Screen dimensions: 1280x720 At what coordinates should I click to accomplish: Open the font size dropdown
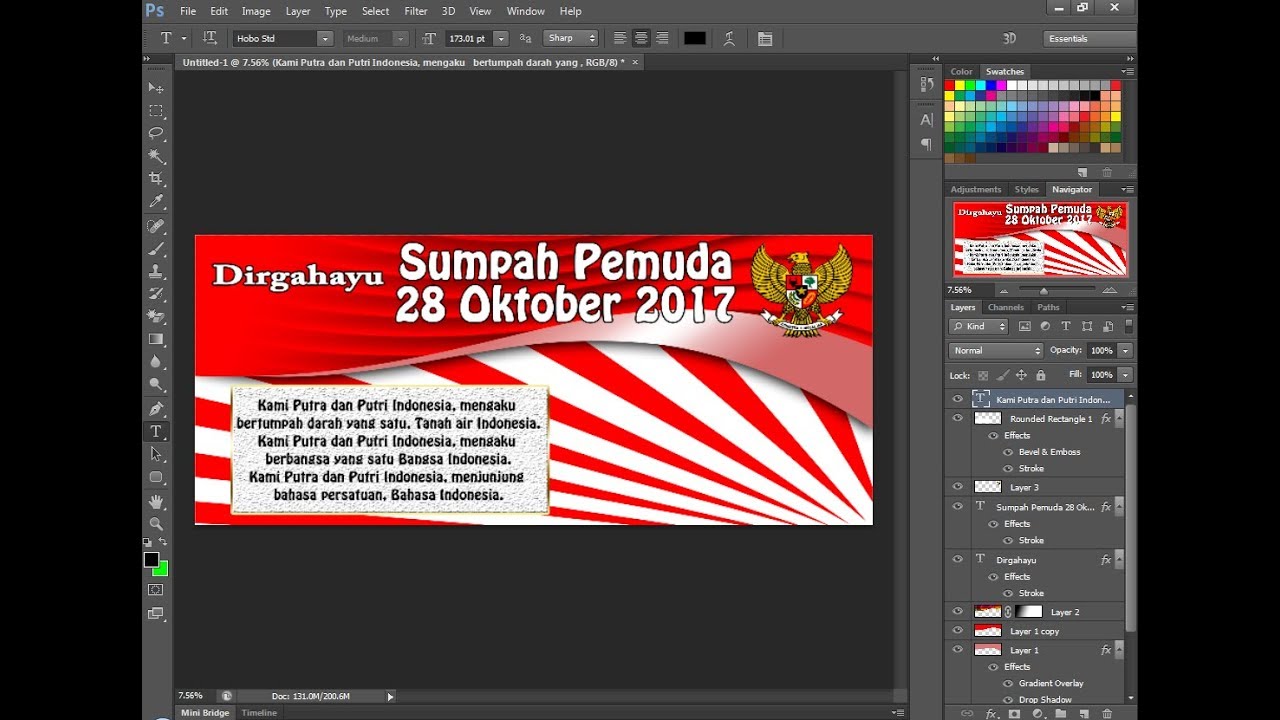[x=500, y=38]
